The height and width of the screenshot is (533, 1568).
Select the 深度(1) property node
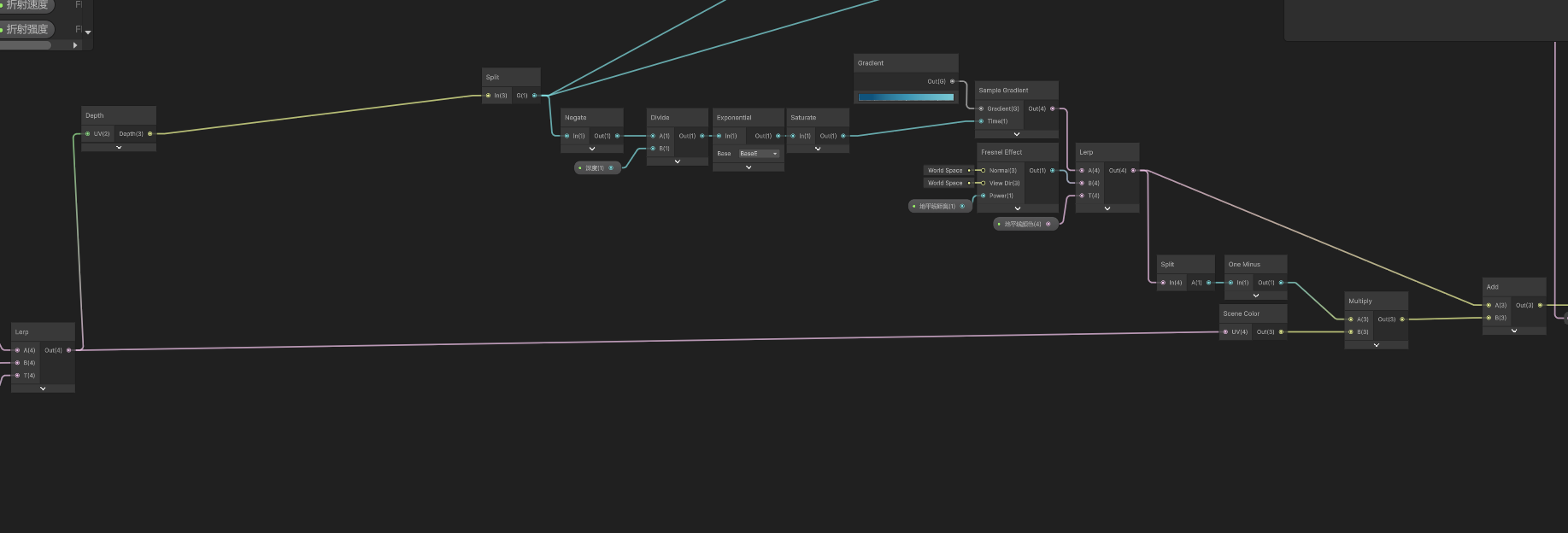click(597, 167)
